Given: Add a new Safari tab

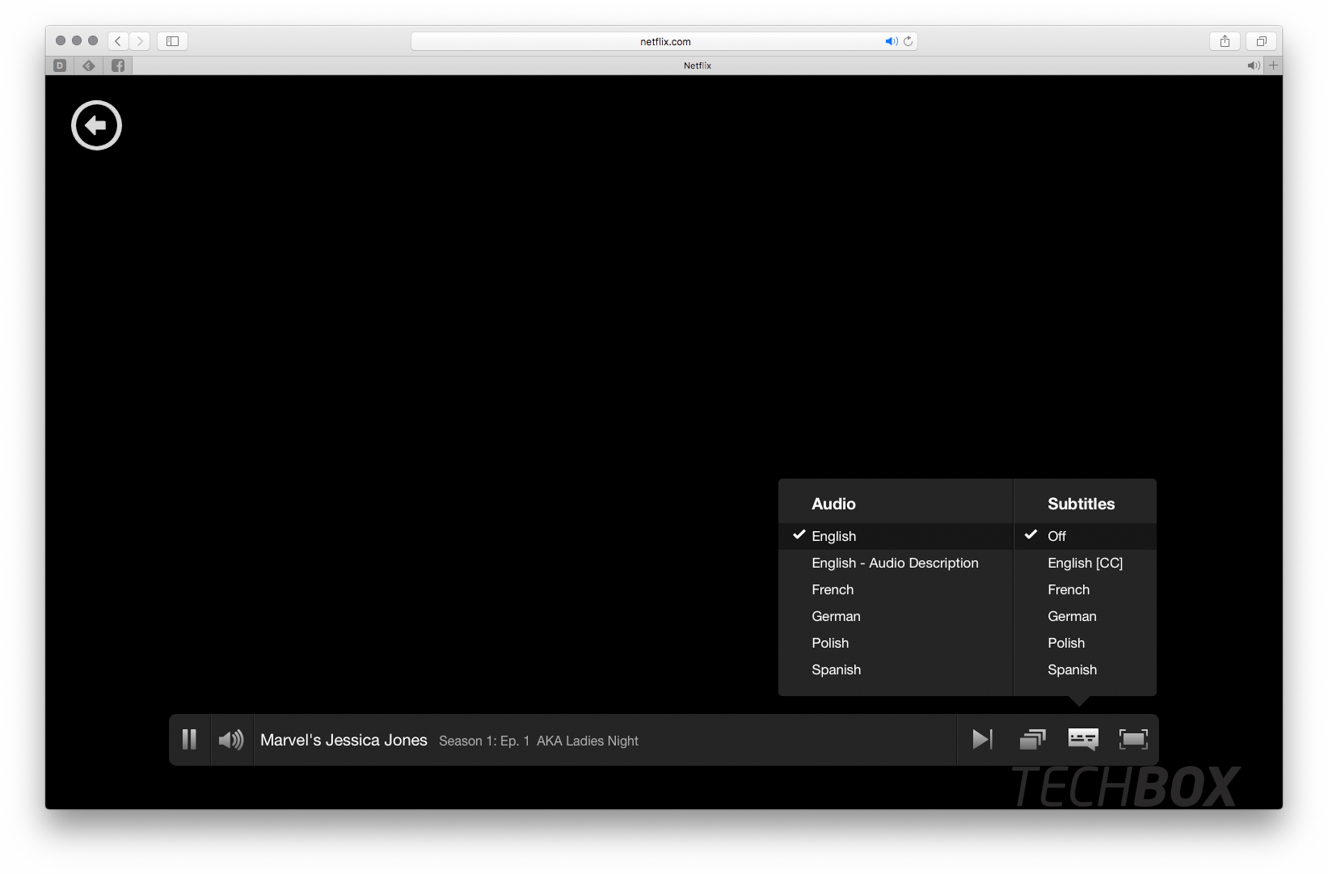Looking at the screenshot, I should tap(1273, 65).
